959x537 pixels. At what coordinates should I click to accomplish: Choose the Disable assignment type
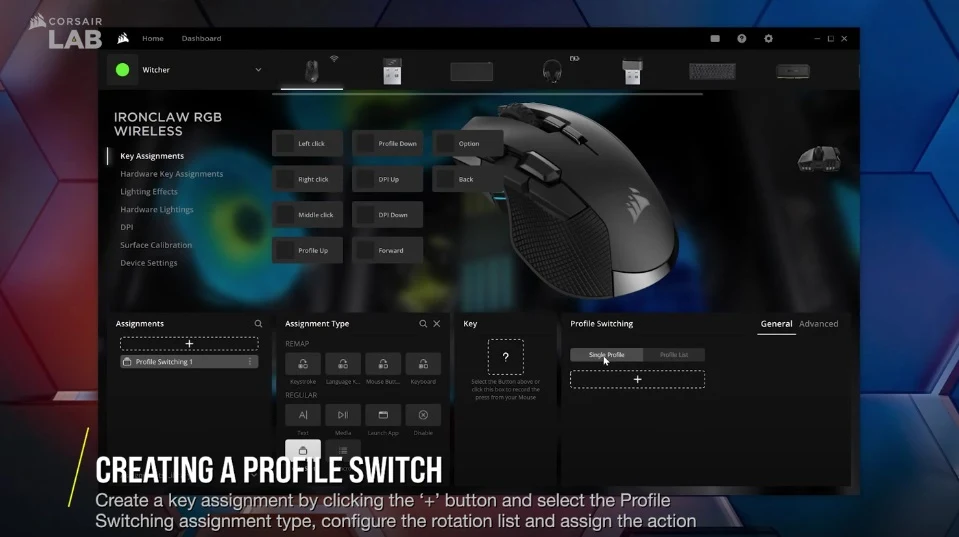tap(423, 415)
